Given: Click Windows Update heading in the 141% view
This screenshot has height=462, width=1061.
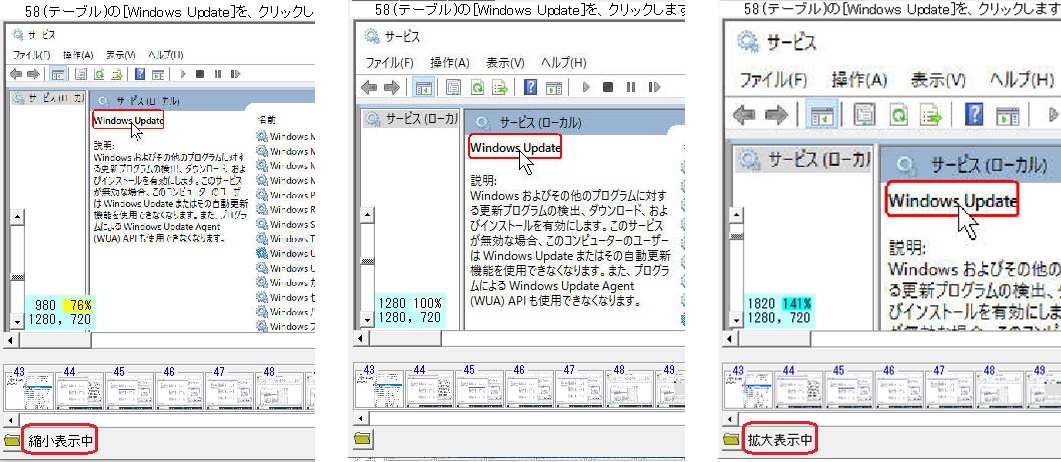Looking at the screenshot, I should (952, 201).
